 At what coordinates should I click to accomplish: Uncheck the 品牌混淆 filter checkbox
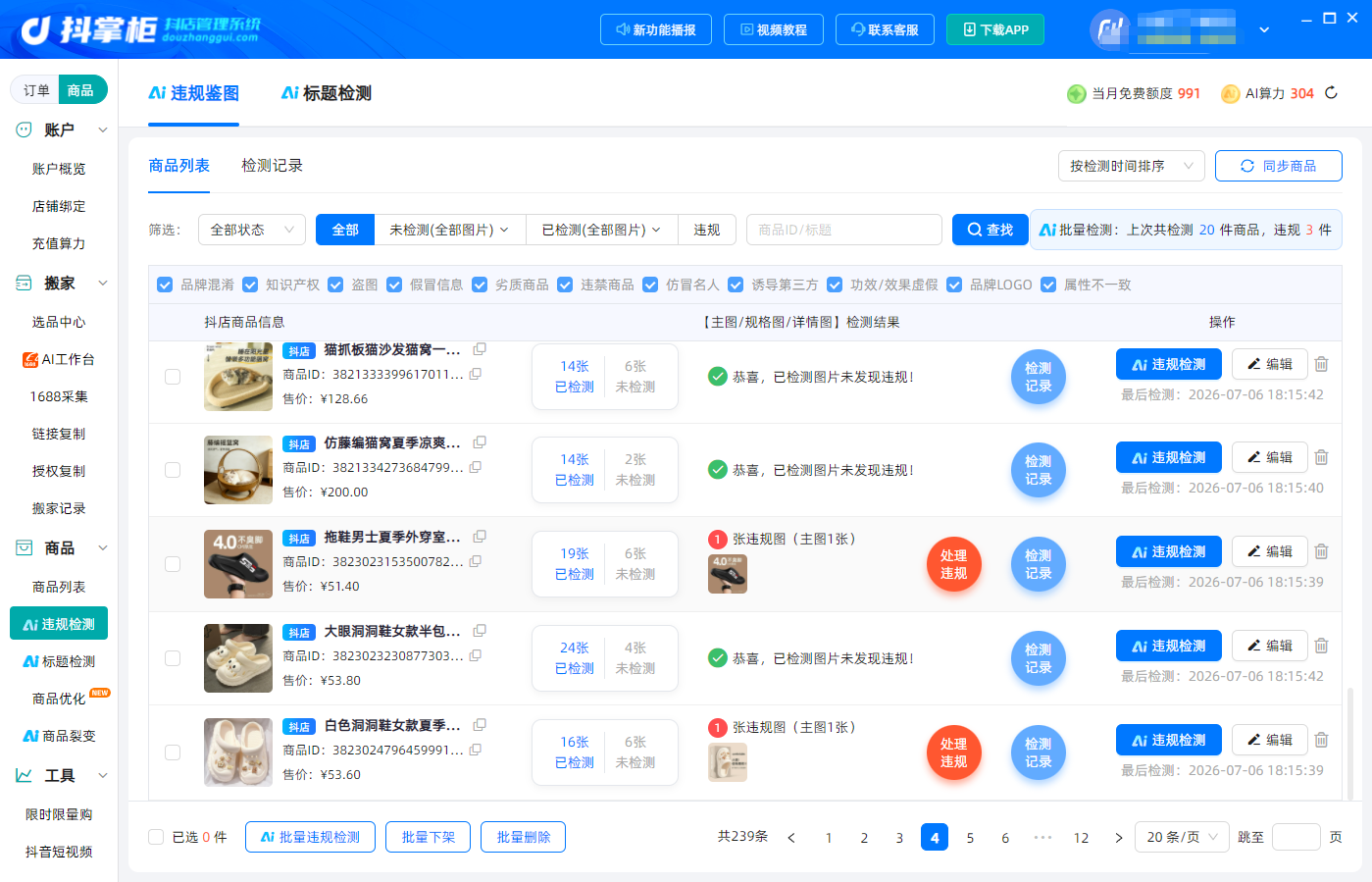pos(165,285)
